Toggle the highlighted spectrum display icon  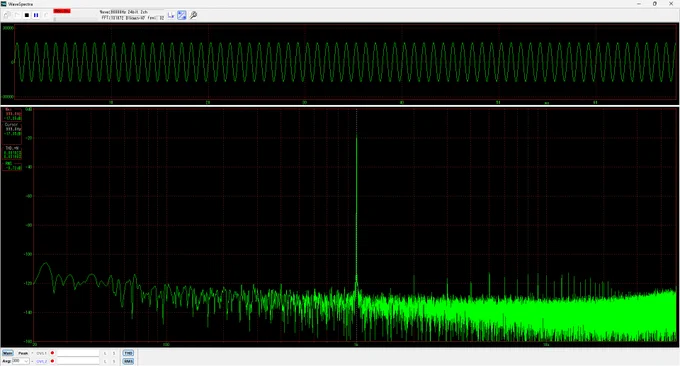(182, 15)
